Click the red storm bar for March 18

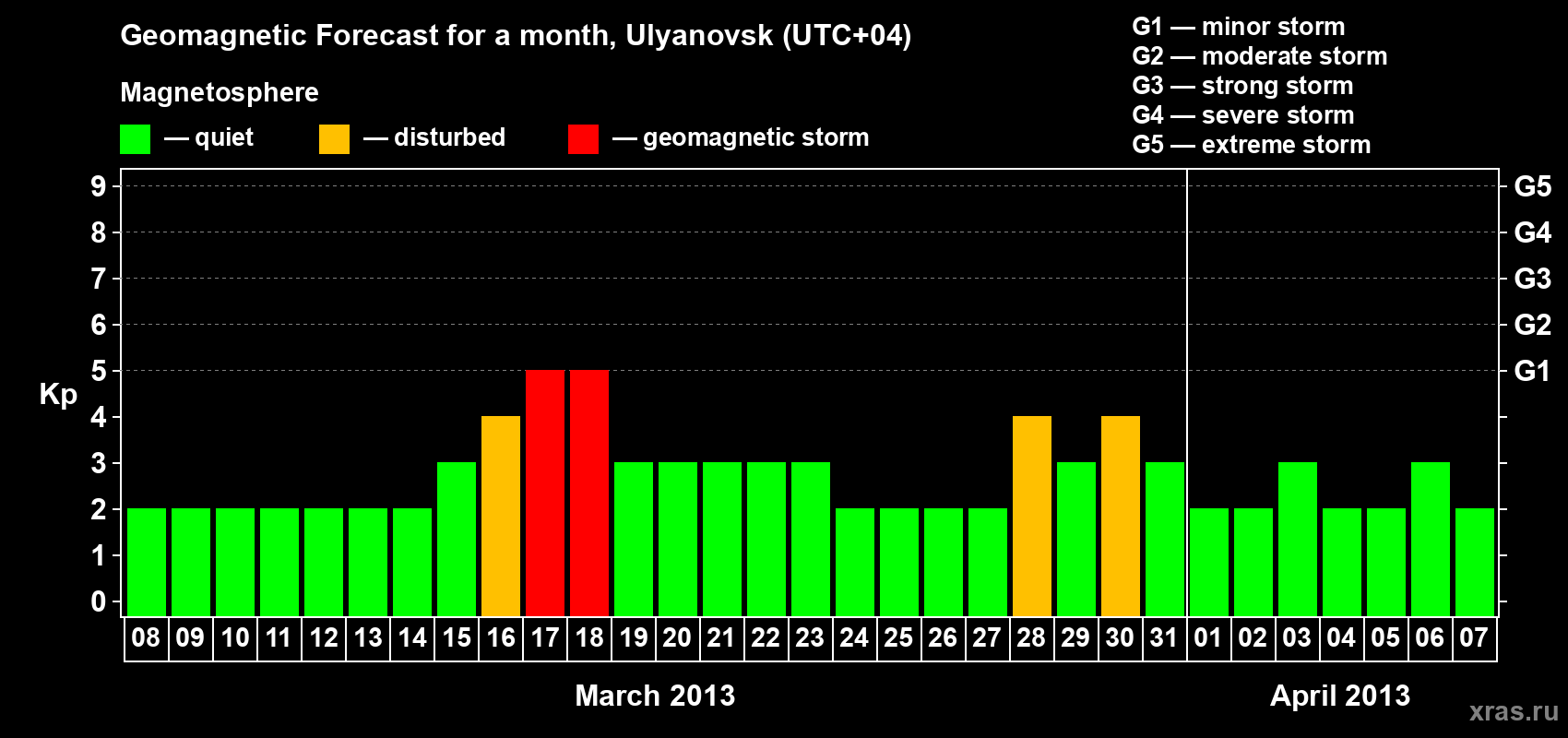(x=589, y=494)
